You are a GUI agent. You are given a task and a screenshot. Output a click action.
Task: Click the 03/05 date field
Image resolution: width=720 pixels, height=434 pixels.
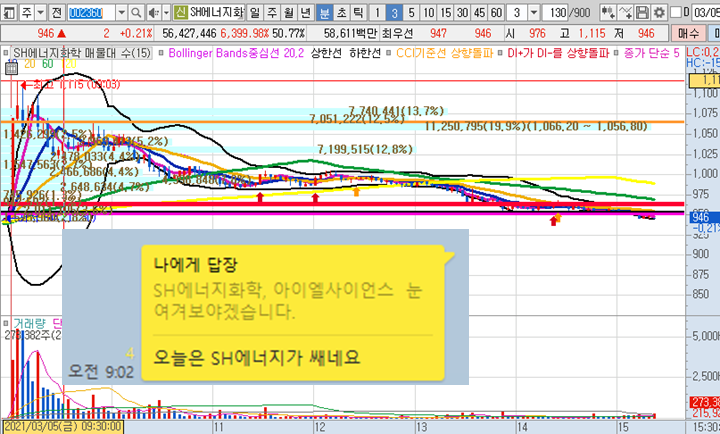tap(706, 12)
